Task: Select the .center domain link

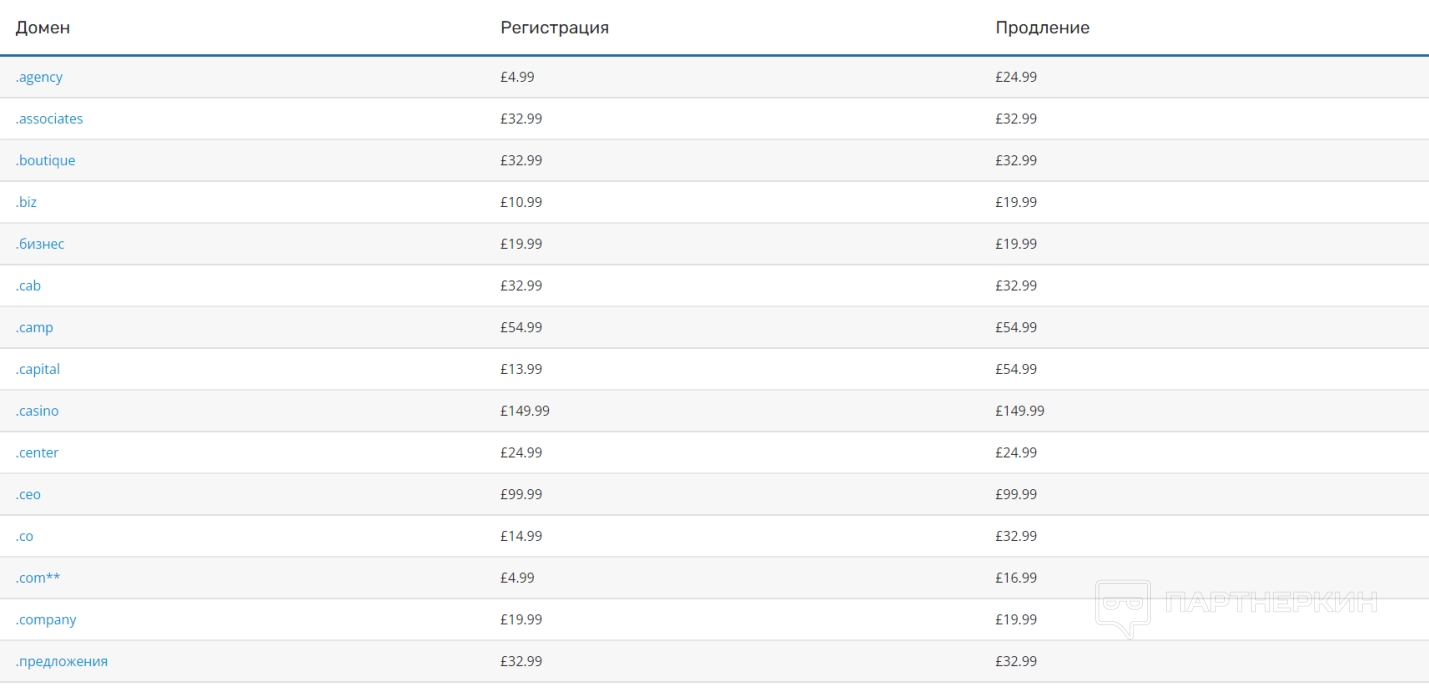Action: [37, 453]
